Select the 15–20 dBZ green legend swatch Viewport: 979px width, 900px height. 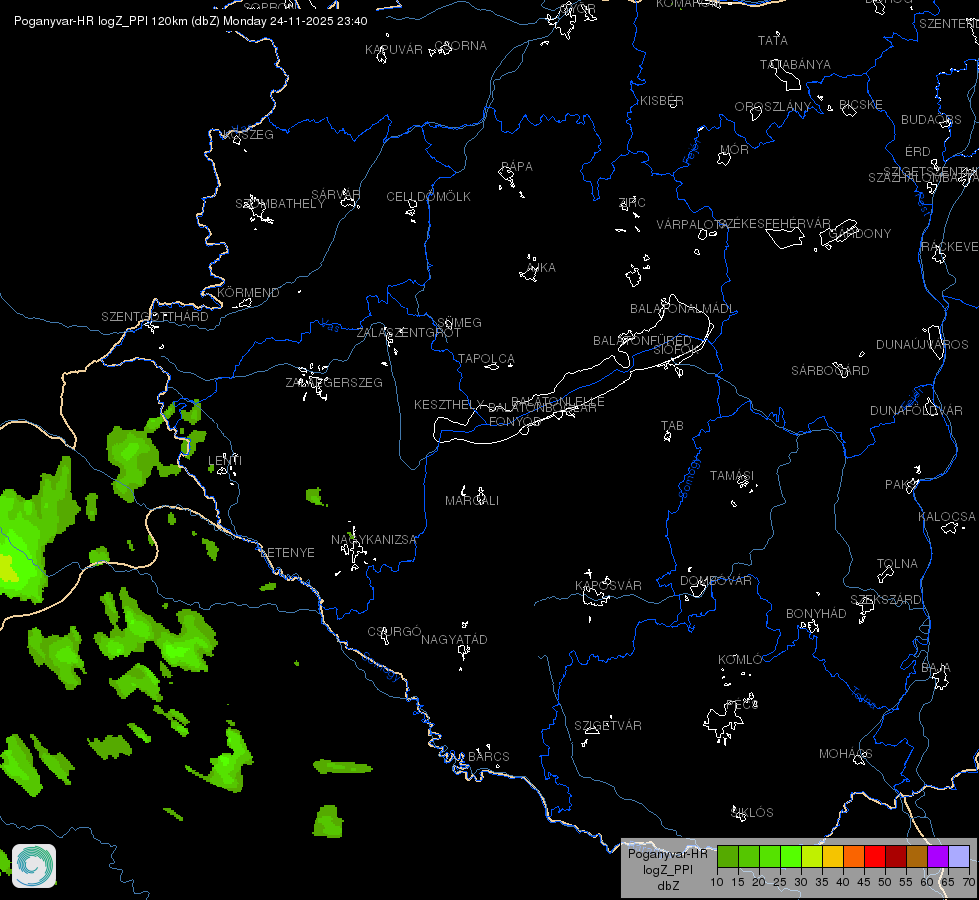(x=749, y=856)
